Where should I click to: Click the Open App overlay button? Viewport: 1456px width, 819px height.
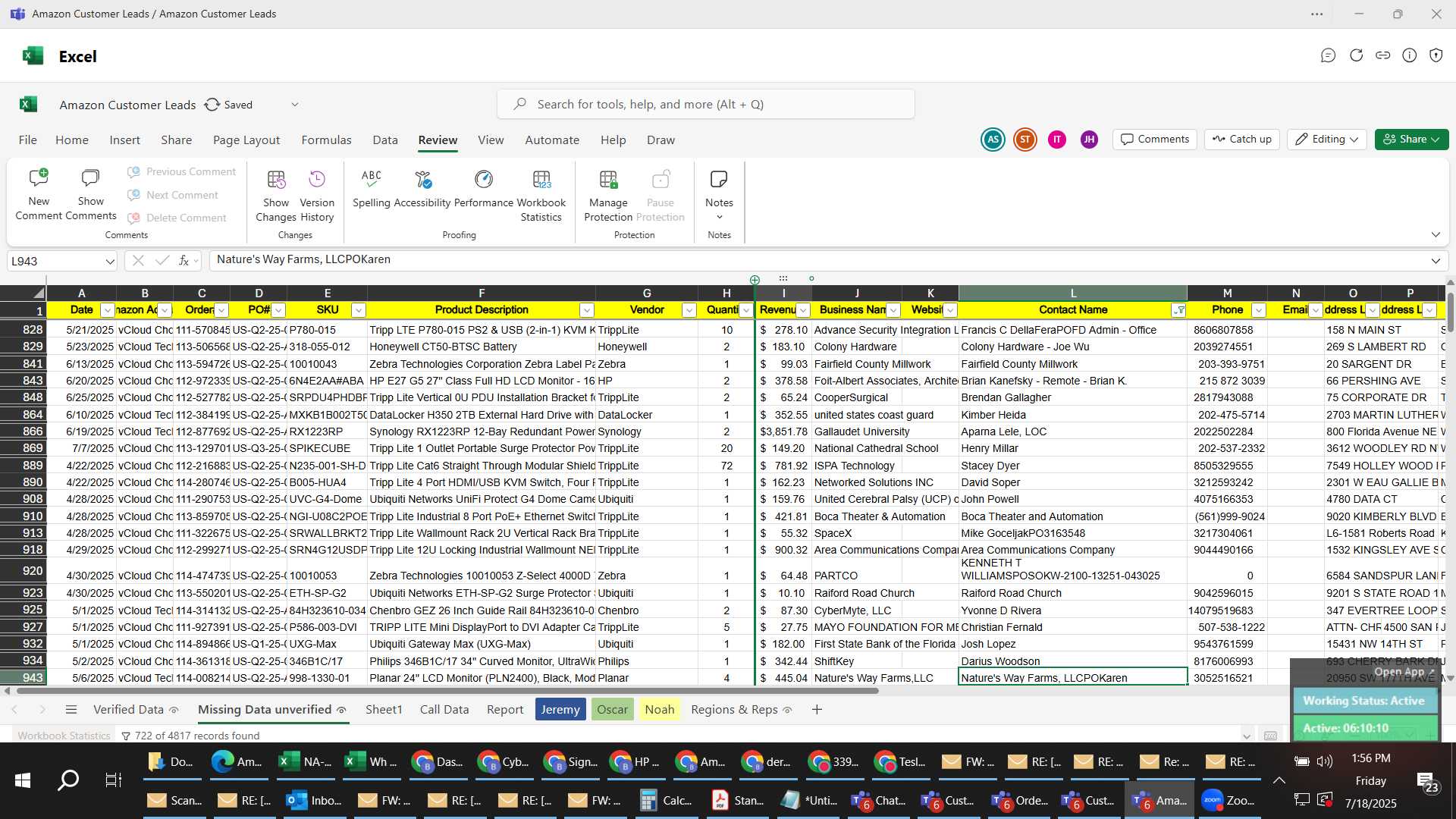coord(1404,672)
